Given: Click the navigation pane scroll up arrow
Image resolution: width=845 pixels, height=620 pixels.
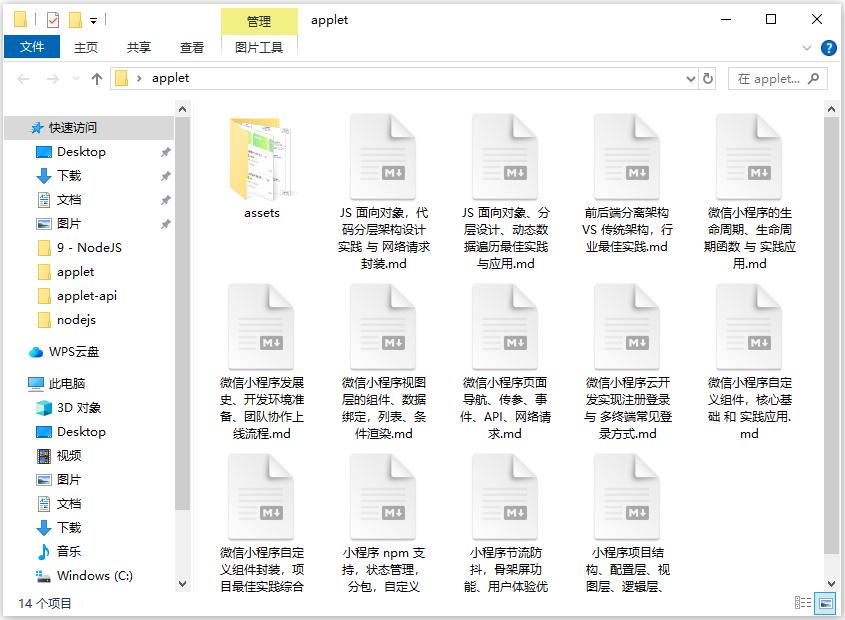Looking at the screenshot, I should pyautogui.click(x=183, y=109).
